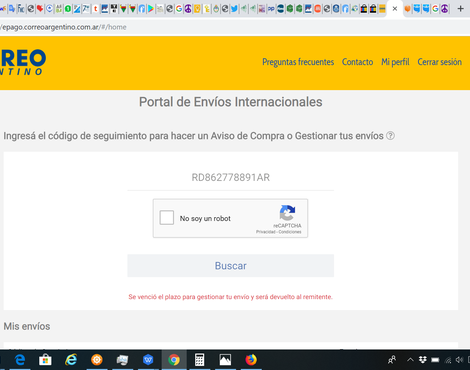Viewport: 470px width, 370px height.
Task: Launch Microsoft Edge from taskbar
Action: coord(20,360)
